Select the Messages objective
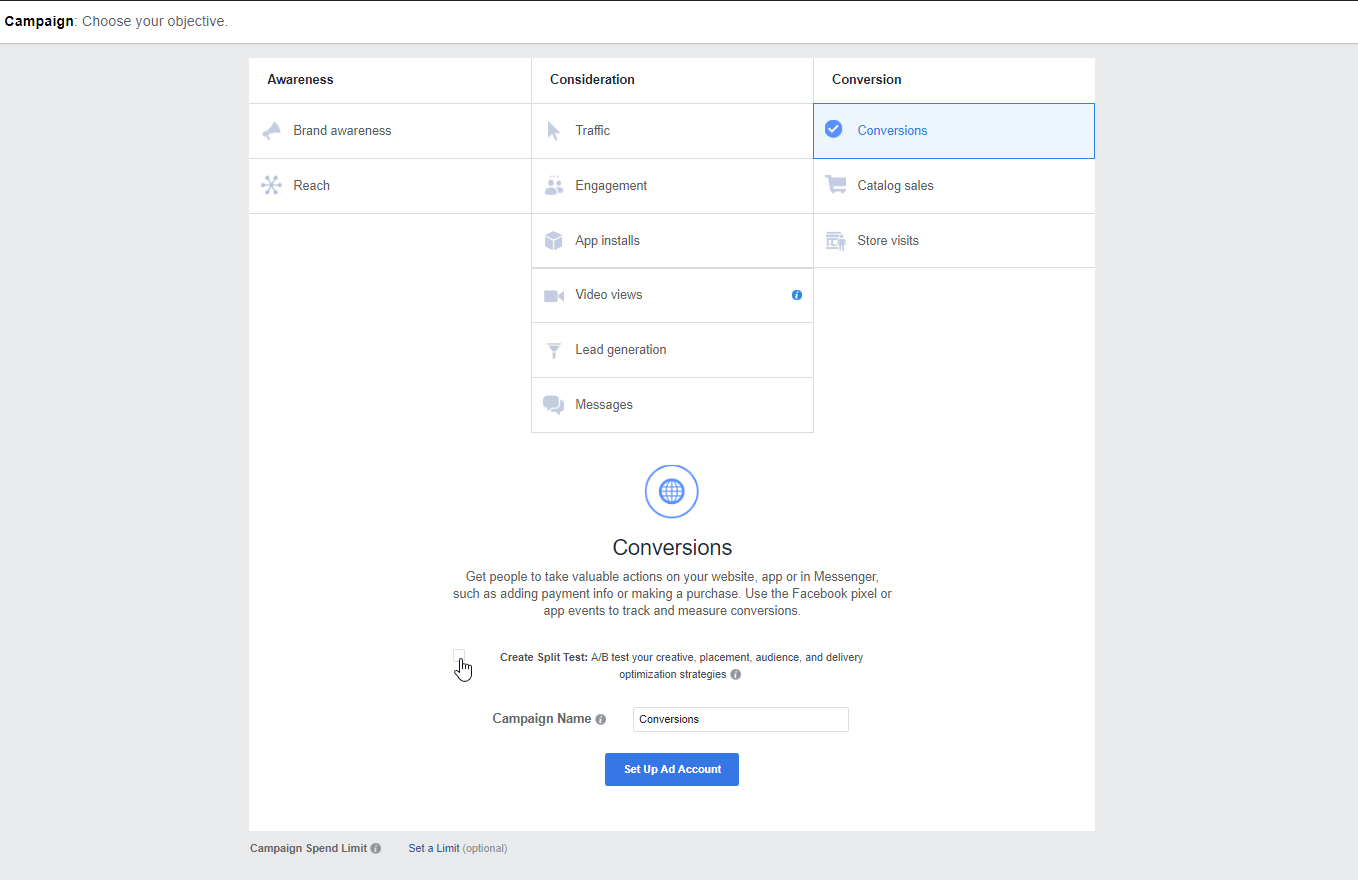 (x=672, y=405)
